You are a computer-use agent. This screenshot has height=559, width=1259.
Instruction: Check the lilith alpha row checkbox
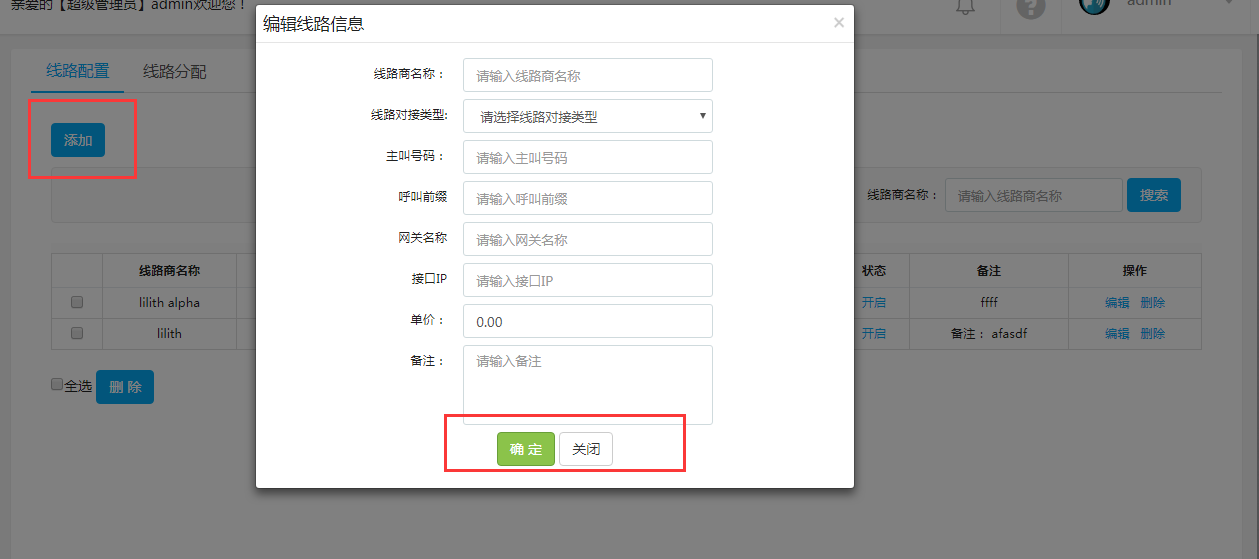[x=77, y=302]
